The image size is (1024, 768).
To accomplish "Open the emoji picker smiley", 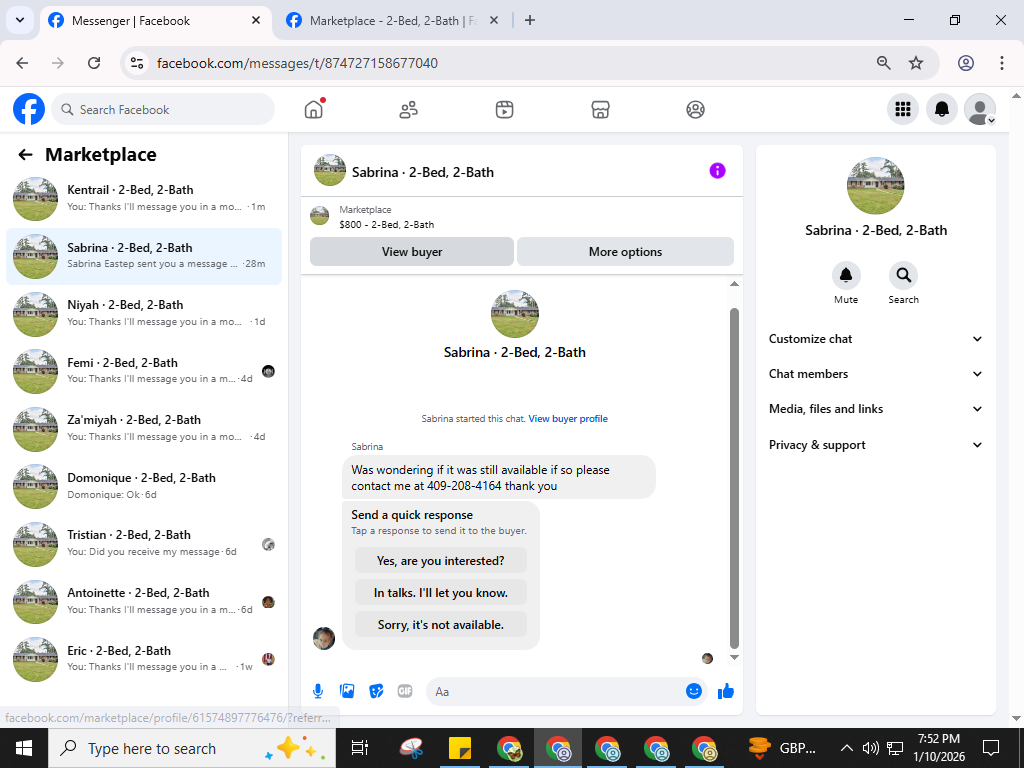I will pos(694,691).
